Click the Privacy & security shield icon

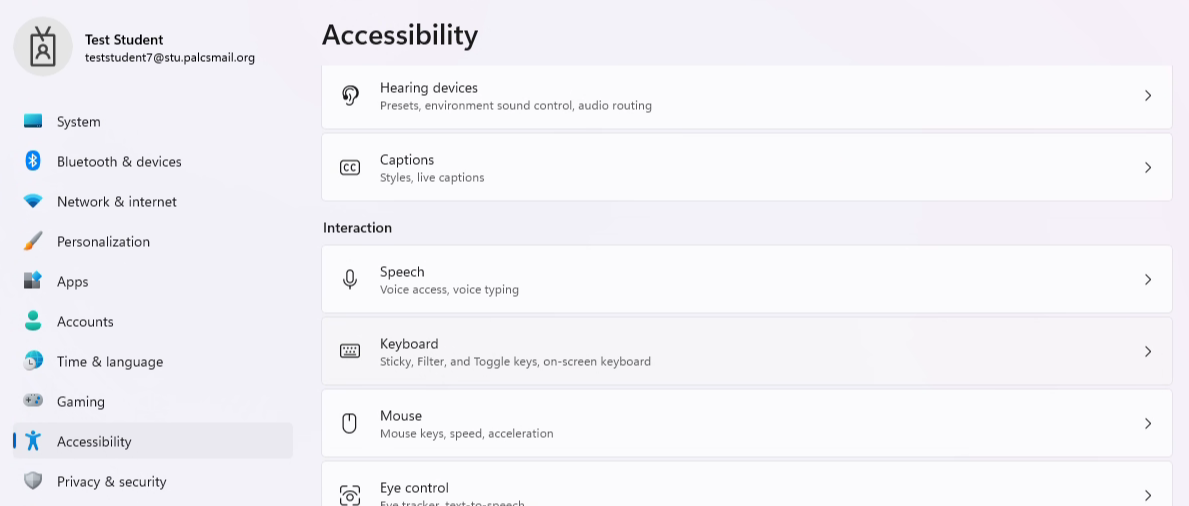33,481
